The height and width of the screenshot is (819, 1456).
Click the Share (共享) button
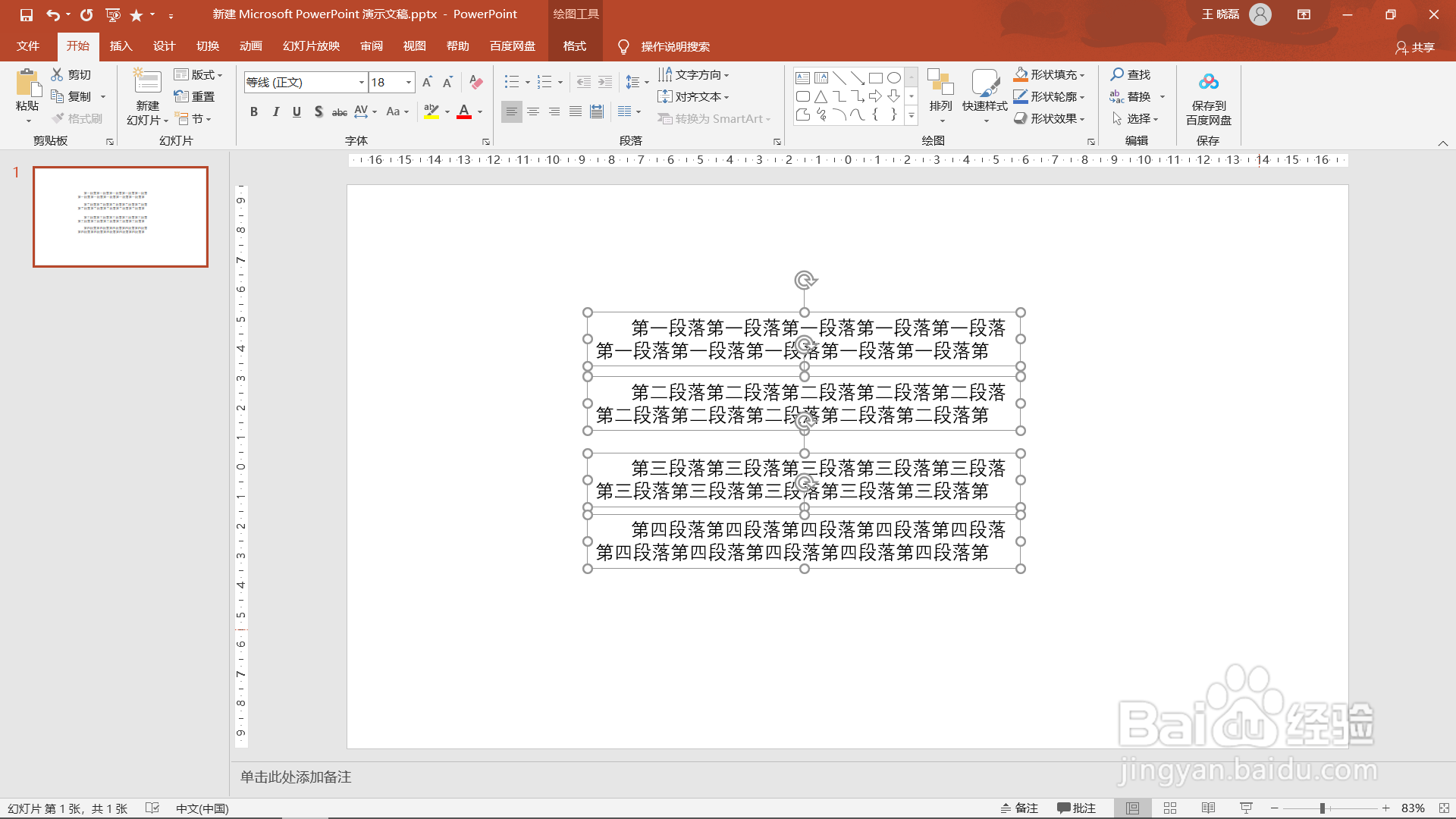(1415, 47)
